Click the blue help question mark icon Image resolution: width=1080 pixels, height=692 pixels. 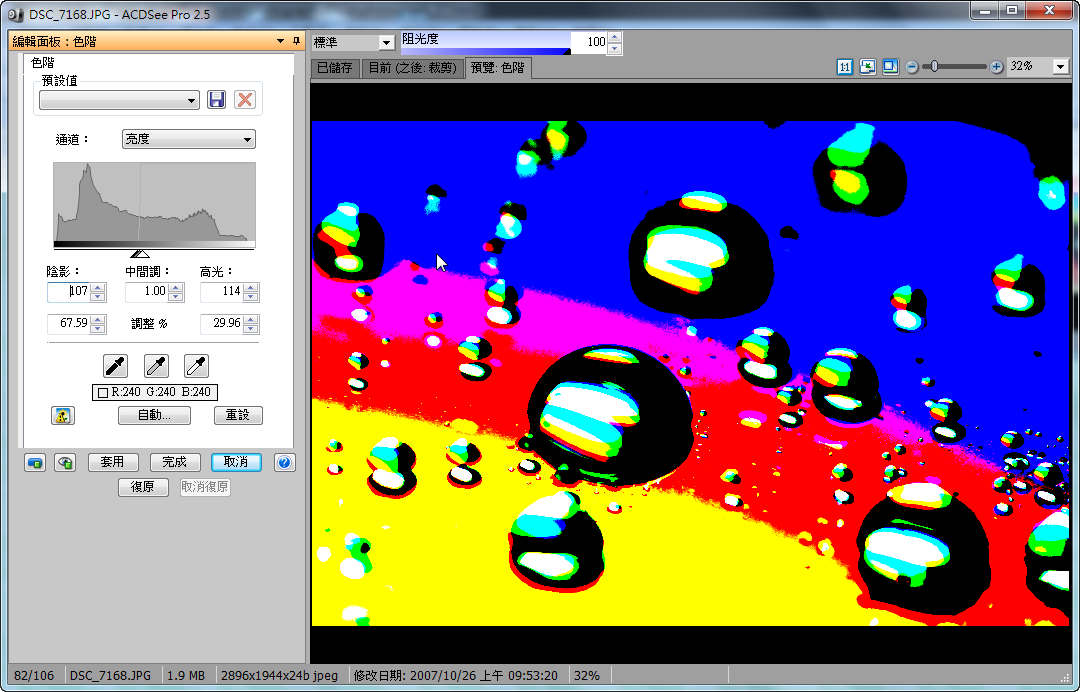click(x=285, y=462)
